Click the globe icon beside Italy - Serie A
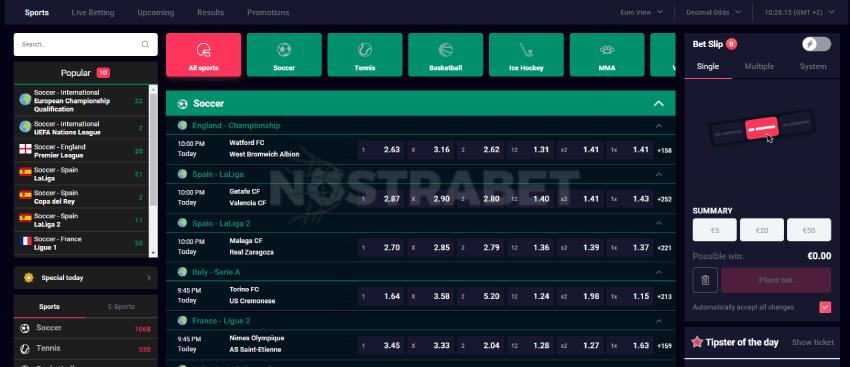The image size is (850, 367). 183,272
